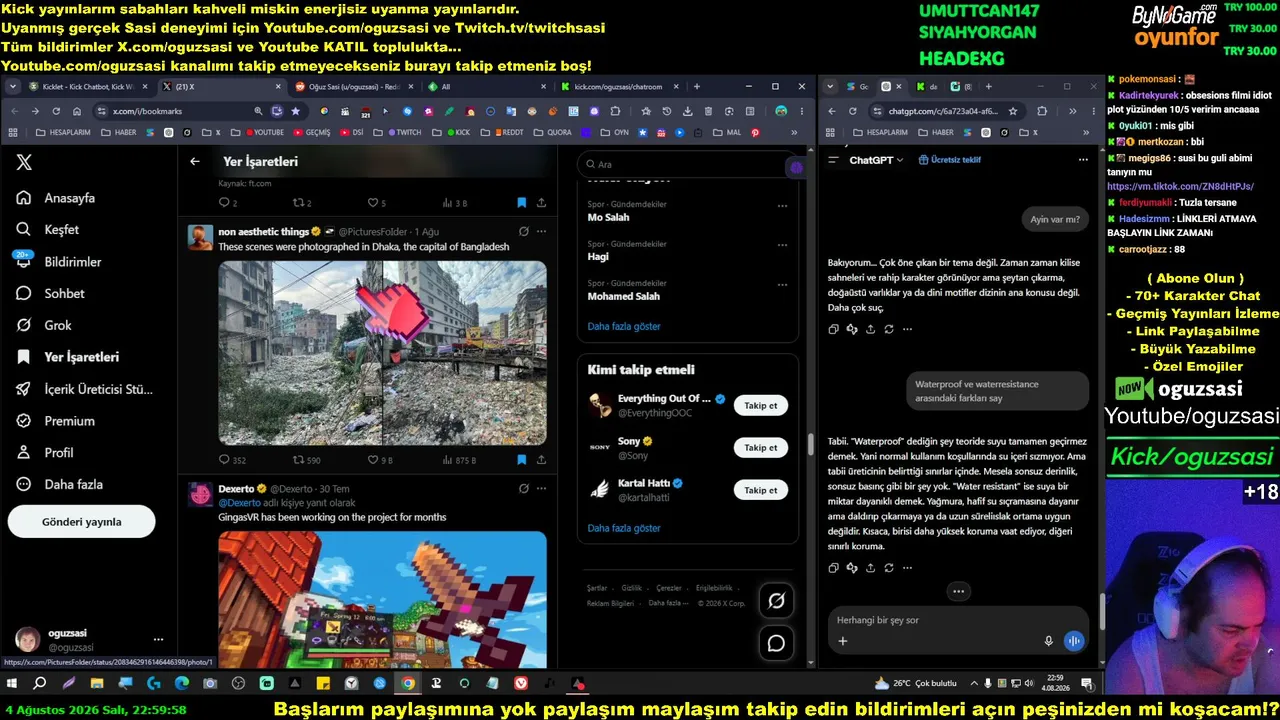Open the floating Grok button on X
Viewport: 1280px width, 720px height.
click(776, 601)
